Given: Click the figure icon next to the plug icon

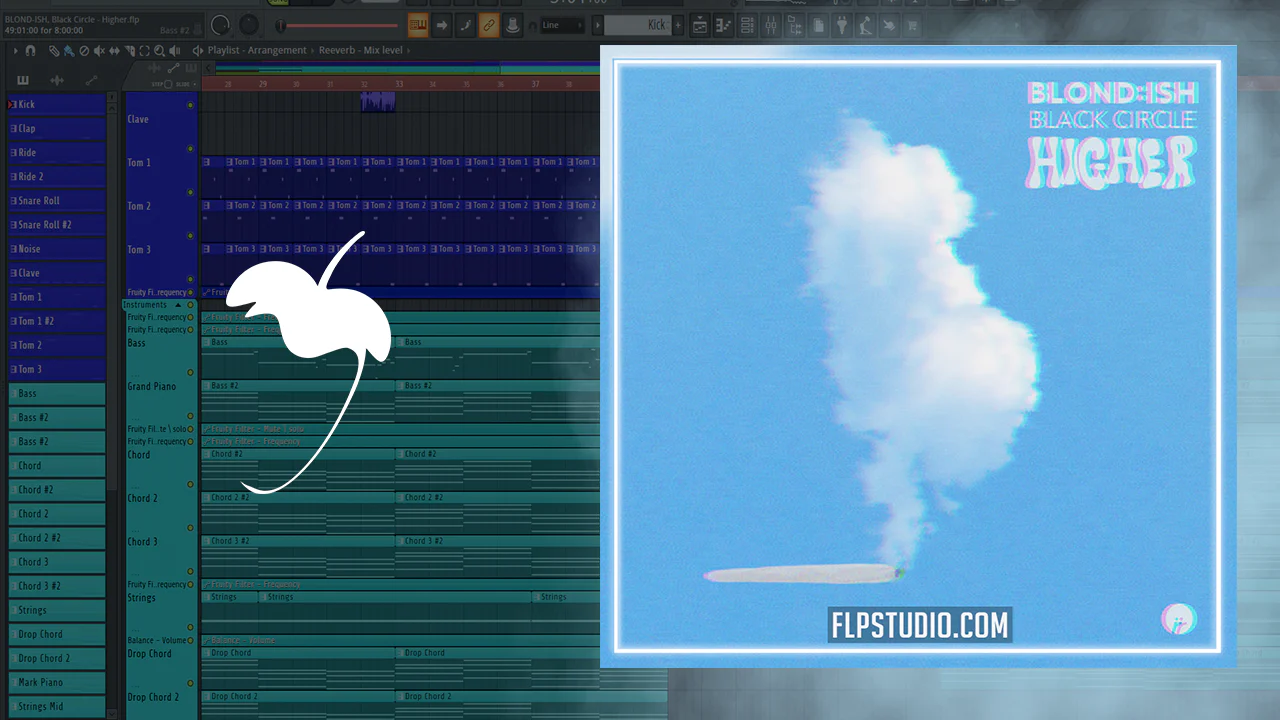Looking at the screenshot, I should point(864,25).
